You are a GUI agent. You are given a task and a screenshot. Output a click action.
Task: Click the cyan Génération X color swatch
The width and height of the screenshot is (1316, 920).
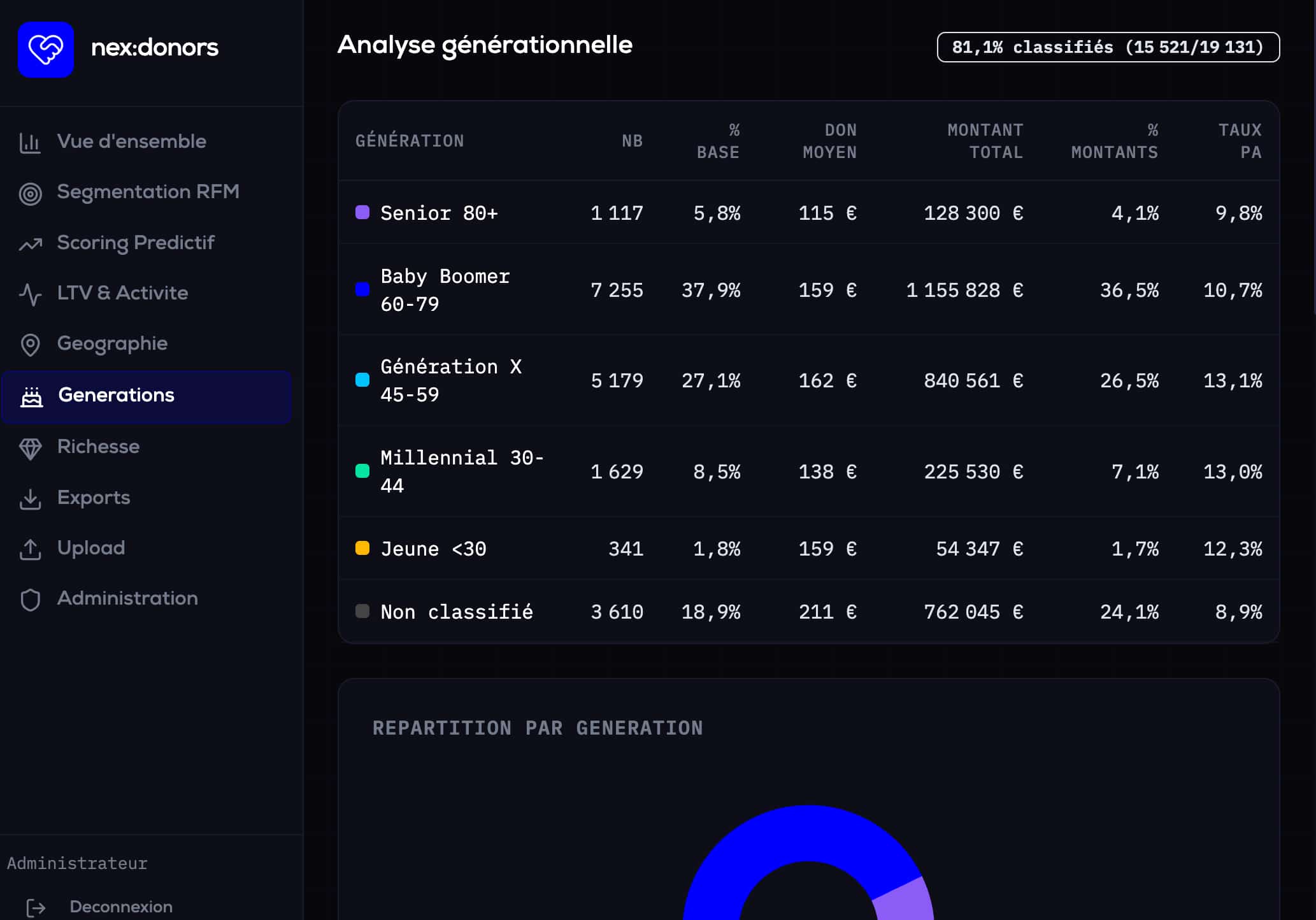click(362, 380)
